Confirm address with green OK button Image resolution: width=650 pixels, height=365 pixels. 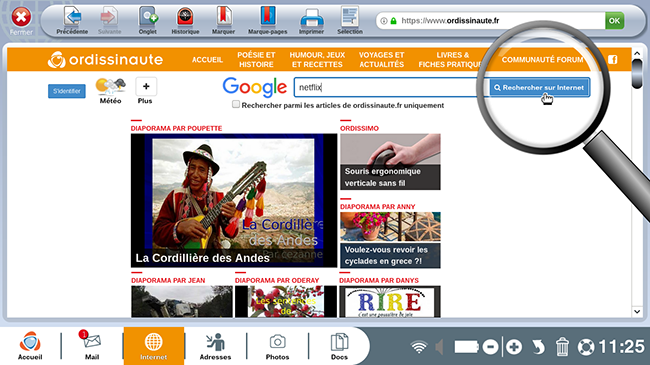pyautogui.click(x=614, y=21)
